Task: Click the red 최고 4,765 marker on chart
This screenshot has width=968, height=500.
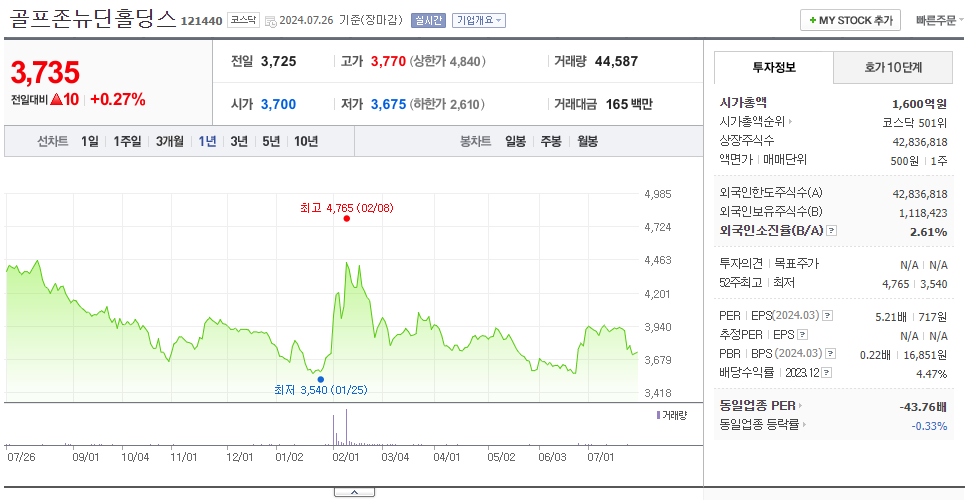Action: tap(346, 219)
